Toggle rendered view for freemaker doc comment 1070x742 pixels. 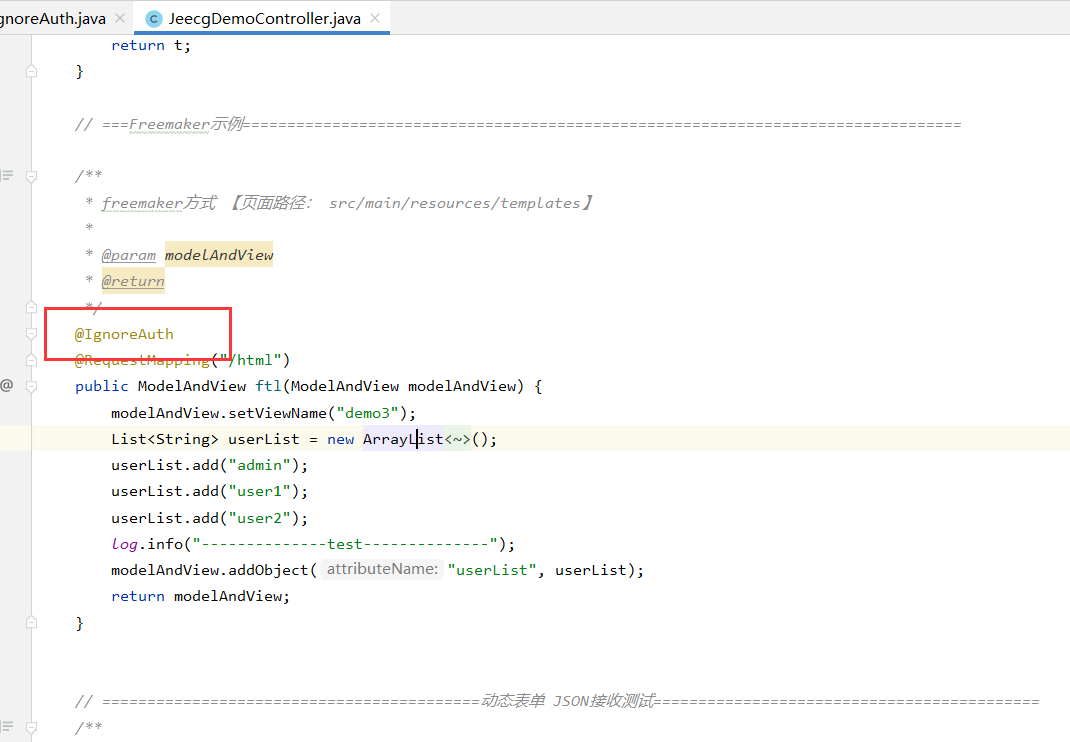pos(7,176)
